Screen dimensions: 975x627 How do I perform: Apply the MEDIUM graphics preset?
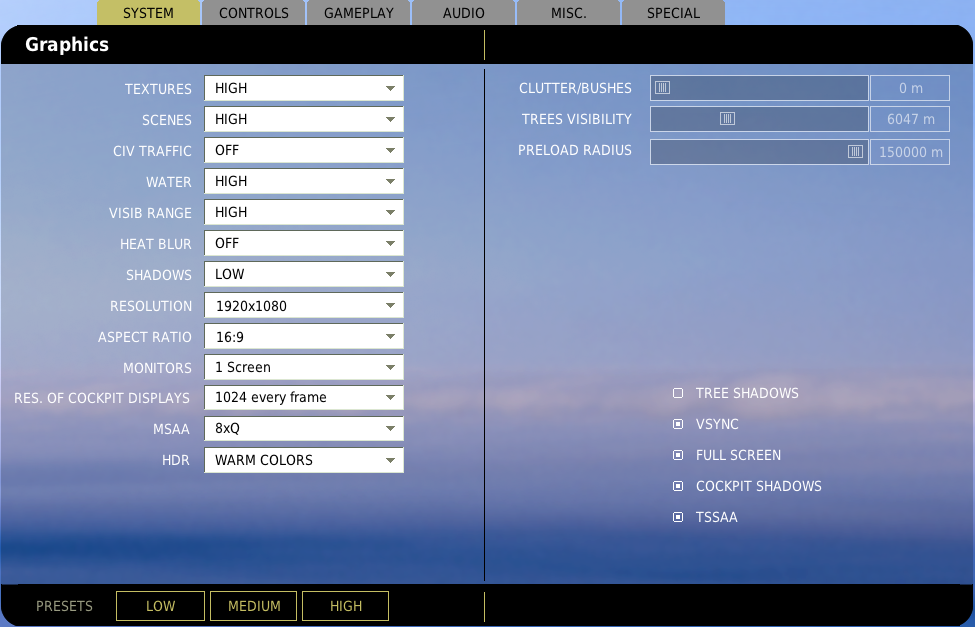[254, 606]
